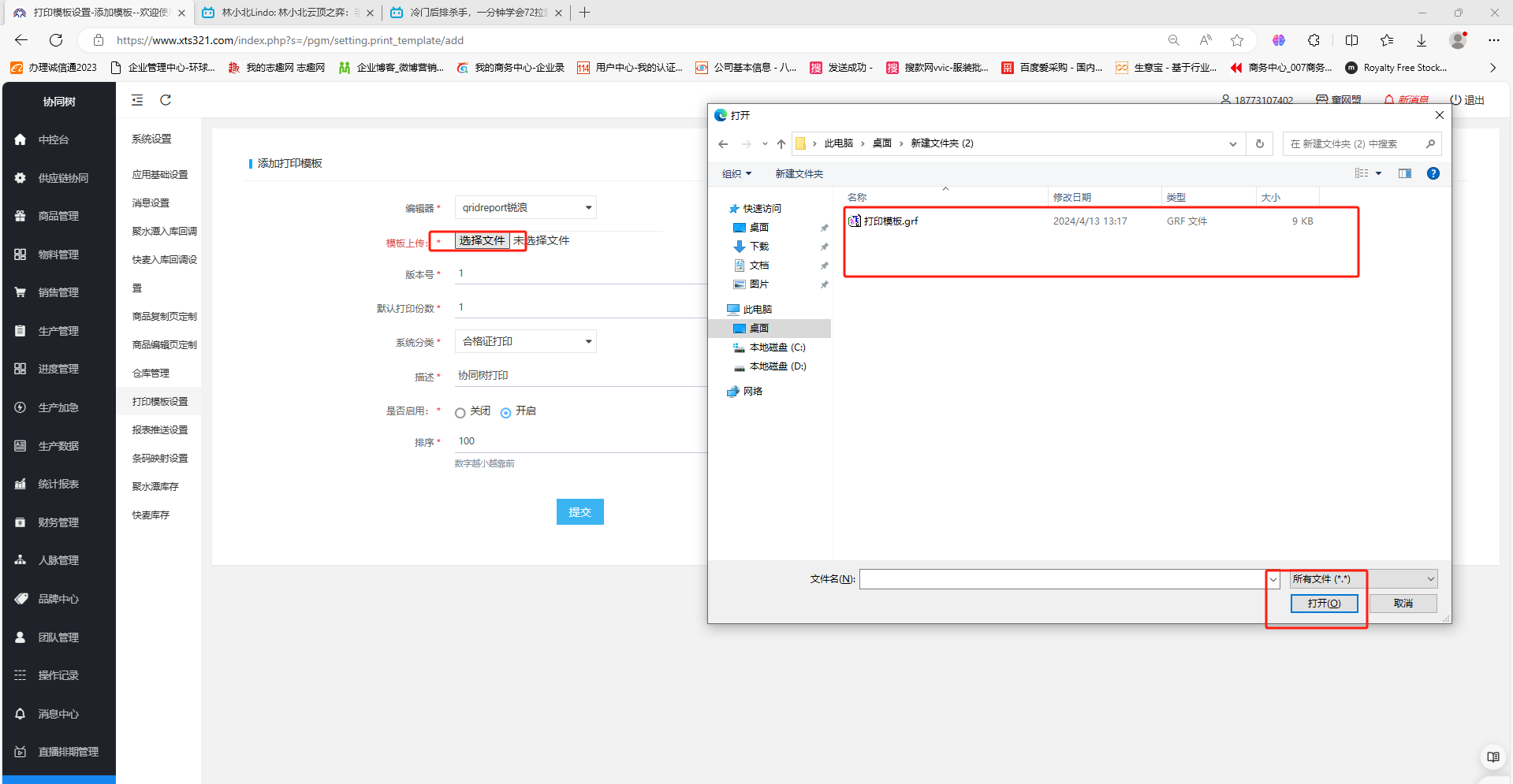Click the 文件名 input field
1513x784 pixels.
coord(1063,579)
